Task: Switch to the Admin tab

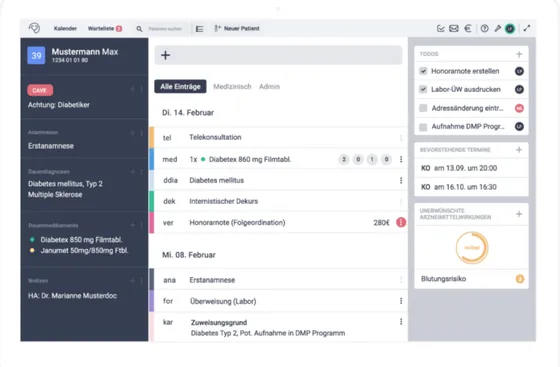Action: (x=269, y=86)
